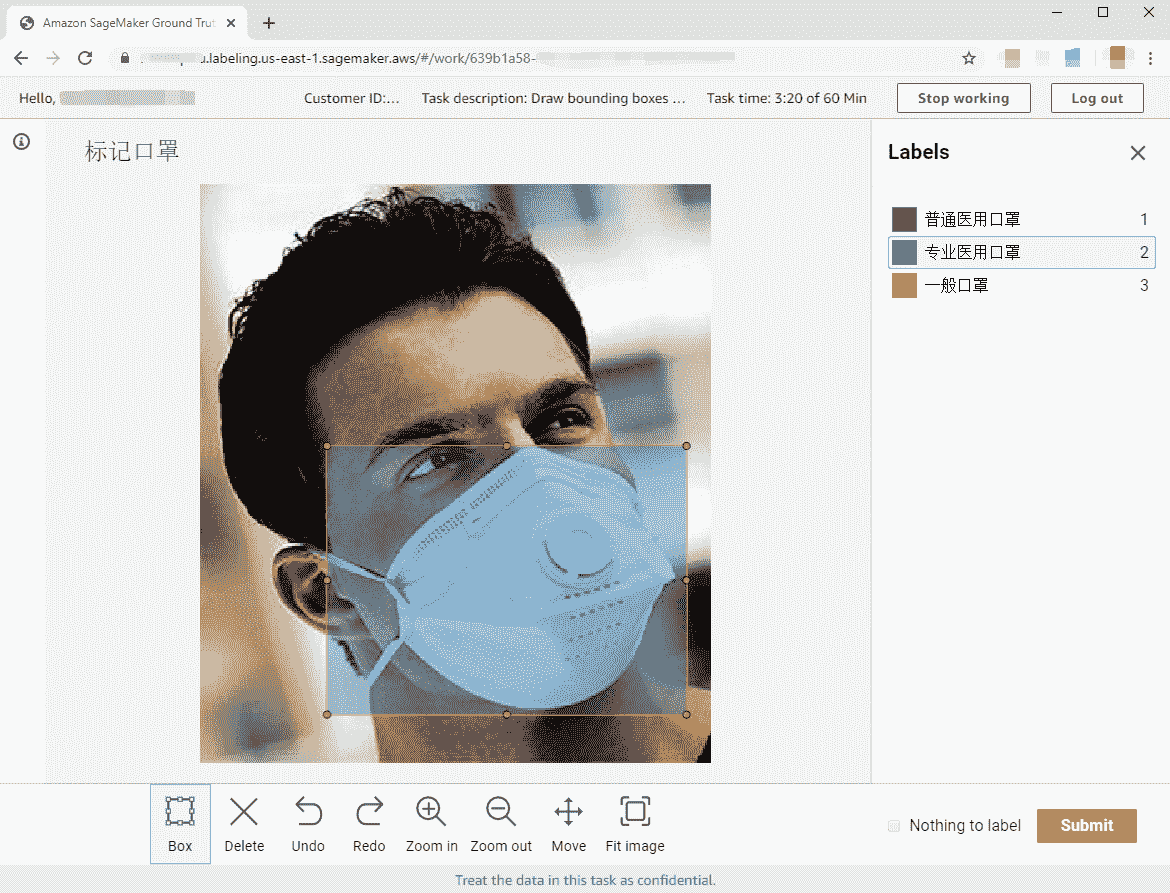Bookmark this page with the star icon
Viewport: 1170px width, 893px height.
[x=969, y=58]
